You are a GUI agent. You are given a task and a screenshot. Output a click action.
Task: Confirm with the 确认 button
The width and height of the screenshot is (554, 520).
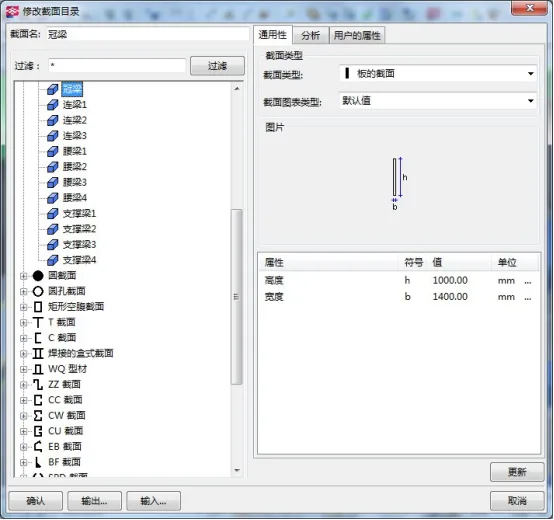36,501
